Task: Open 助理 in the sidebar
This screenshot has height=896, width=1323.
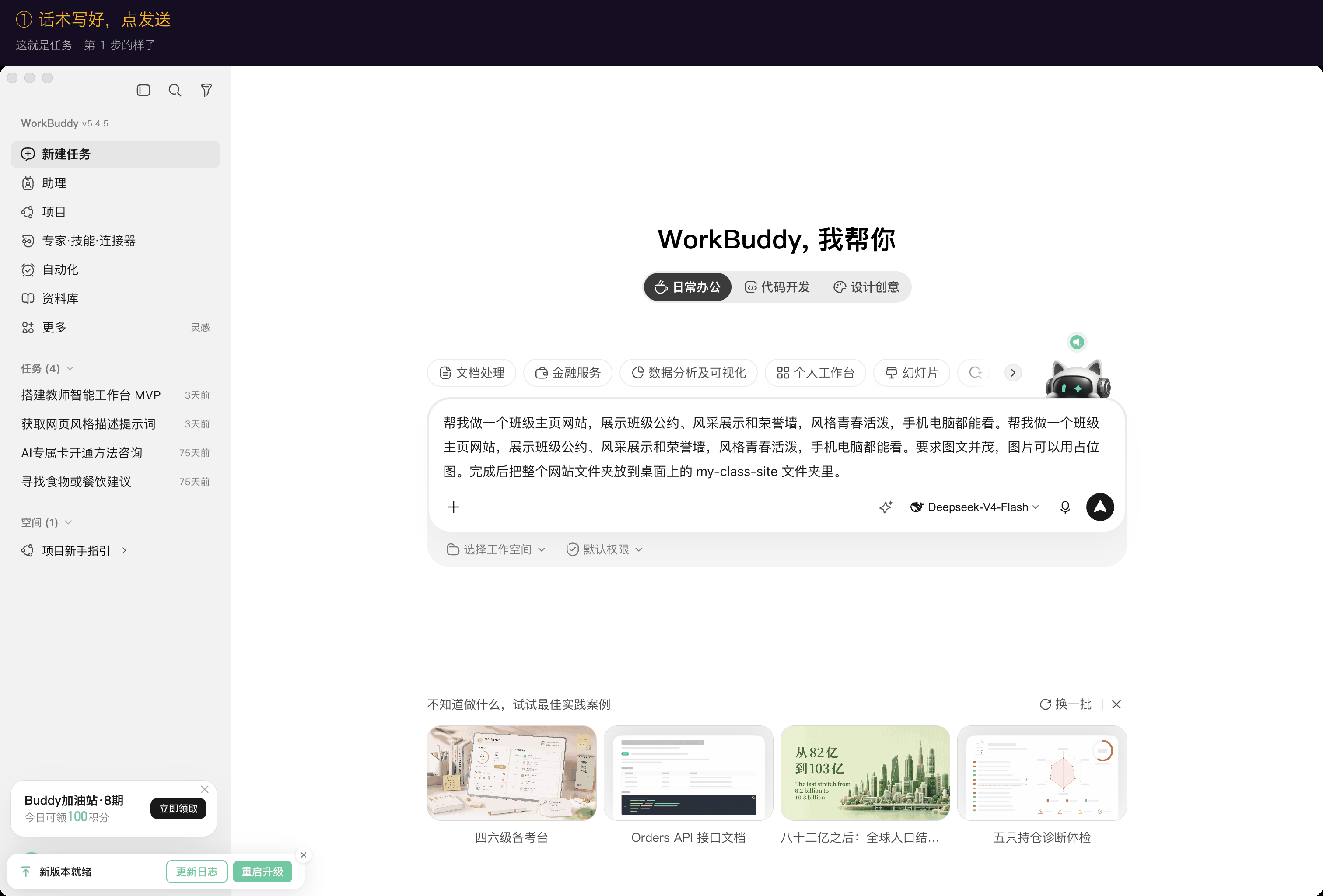Action: click(115, 183)
